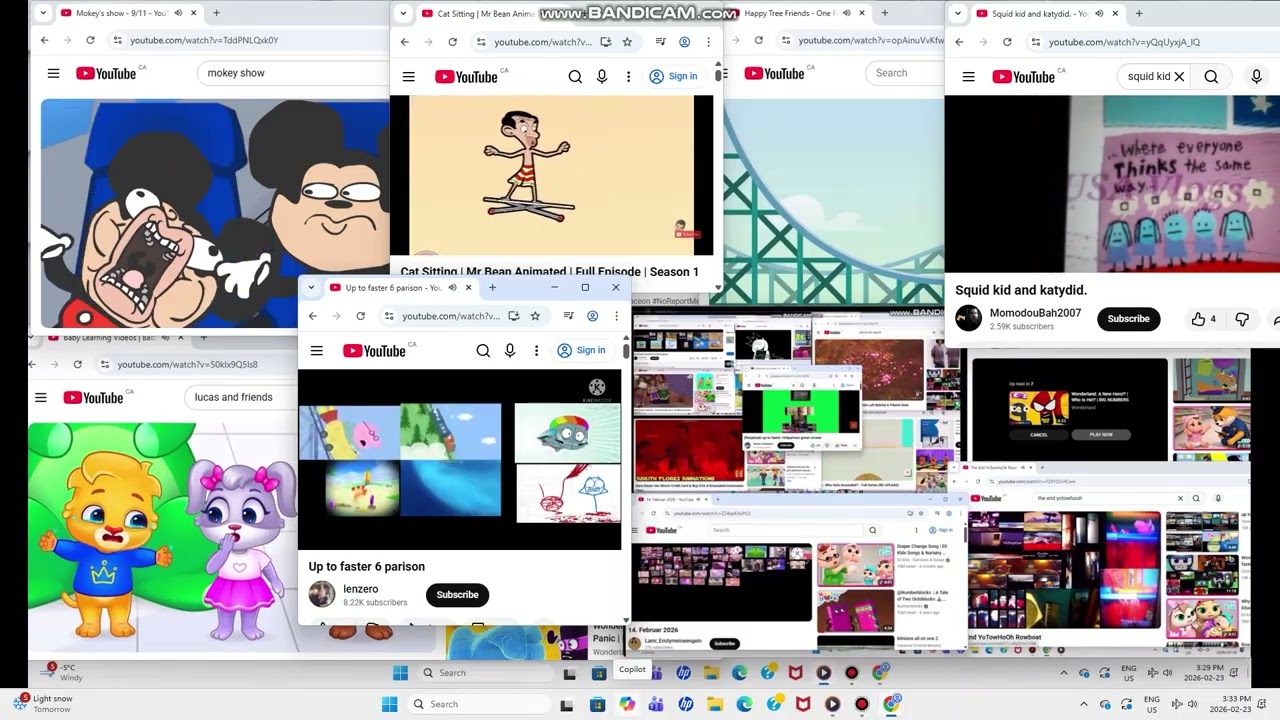This screenshot has height=720, width=1280.
Task: Like the Squid kid and katydid video
Action: (1203, 319)
